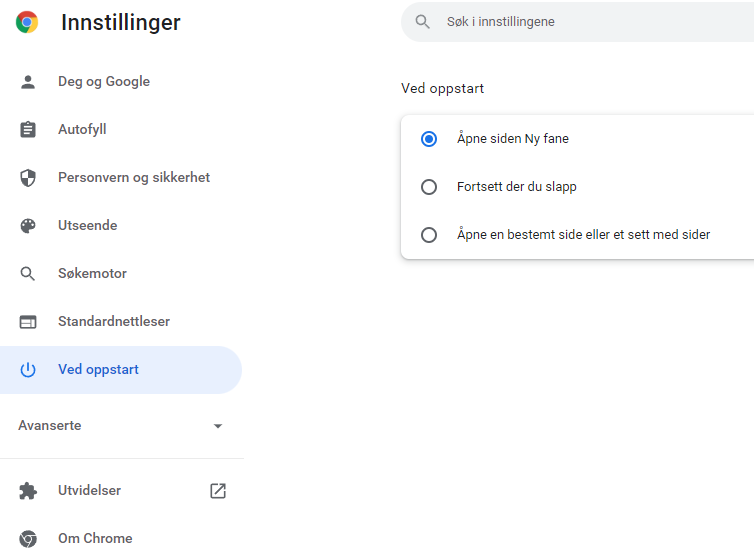The height and width of the screenshot is (559, 754).
Task: Go to the Utseende settings section
Action: click(x=88, y=226)
